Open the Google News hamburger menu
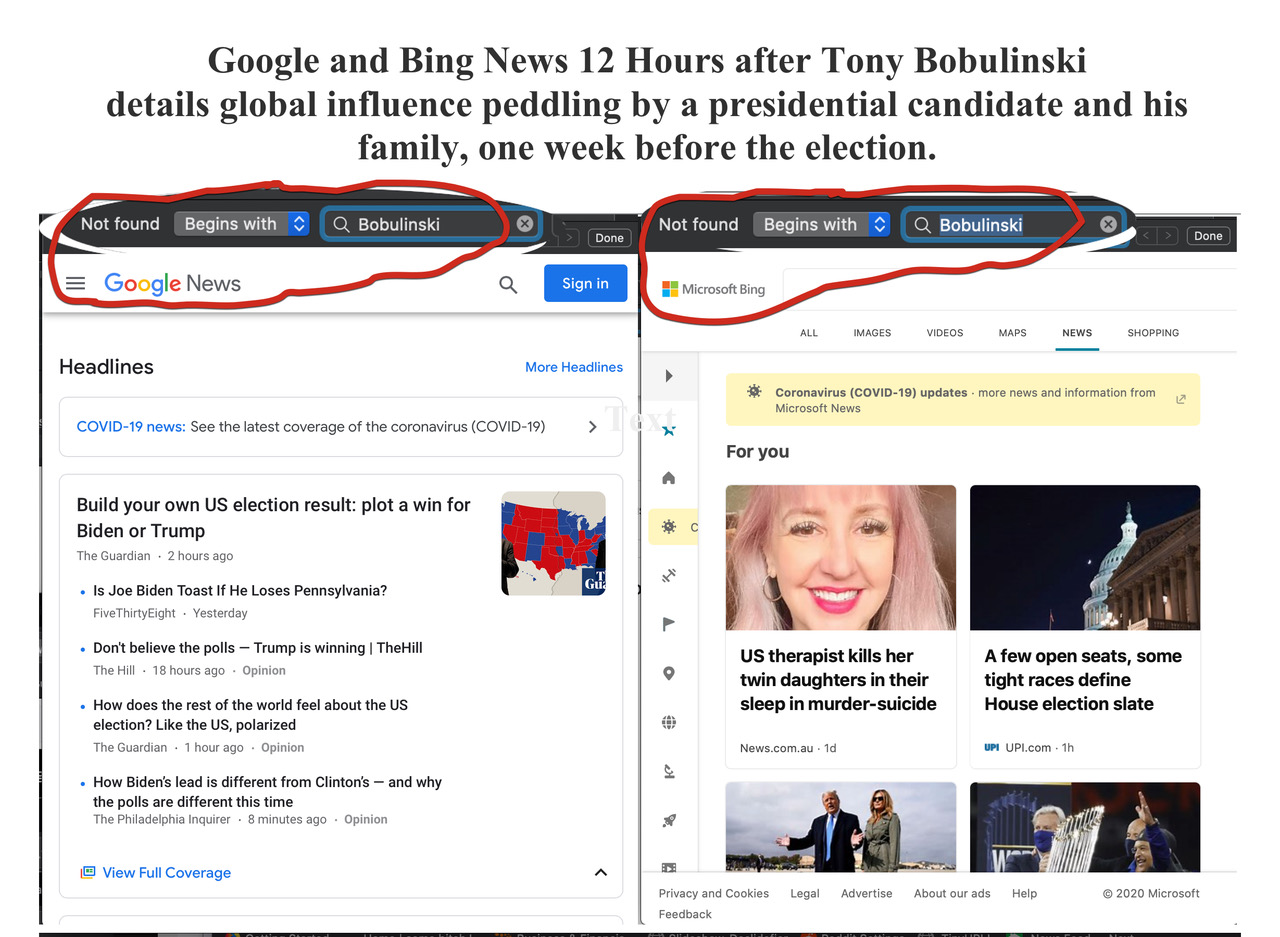The image size is (1280, 937). pyautogui.click(x=75, y=284)
